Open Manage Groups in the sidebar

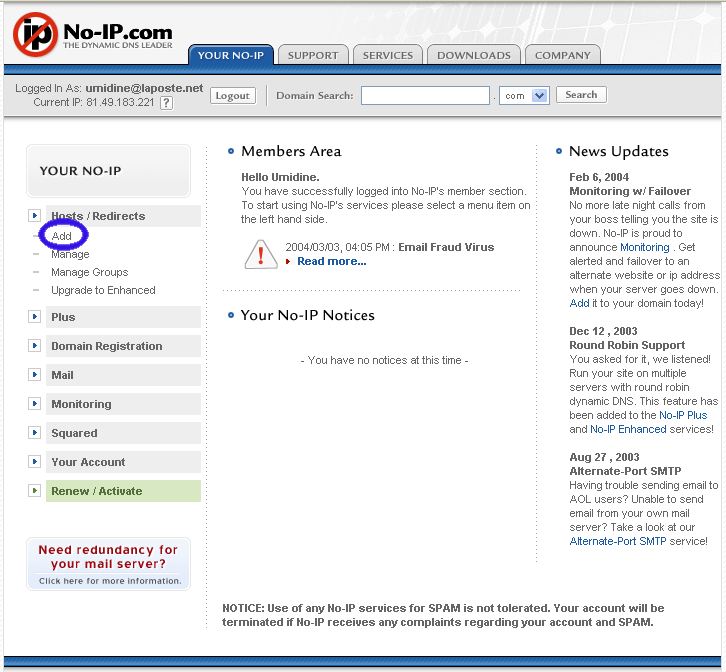click(x=89, y=272)
